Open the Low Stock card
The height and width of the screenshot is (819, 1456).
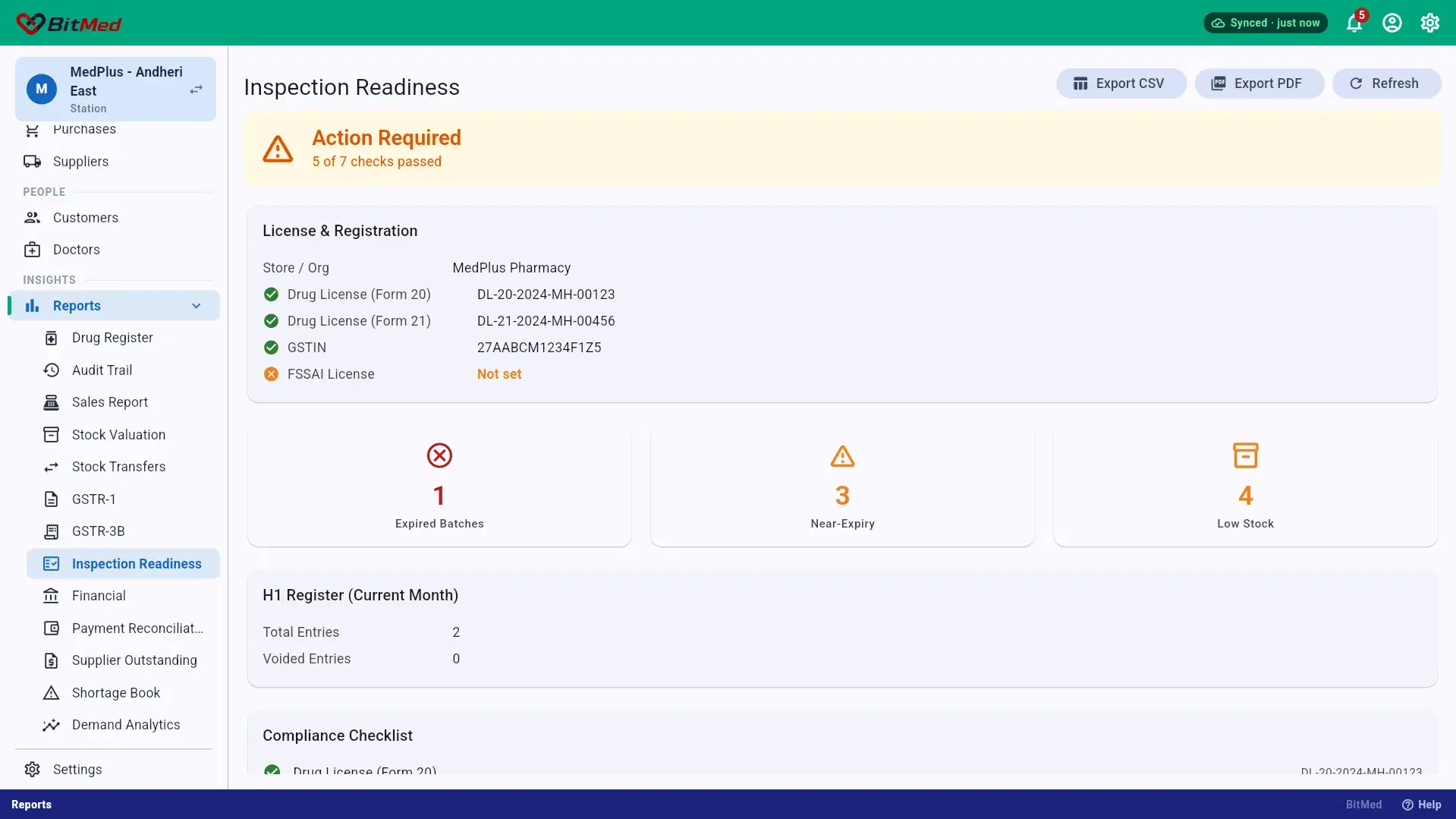(x=1245, y=487)
